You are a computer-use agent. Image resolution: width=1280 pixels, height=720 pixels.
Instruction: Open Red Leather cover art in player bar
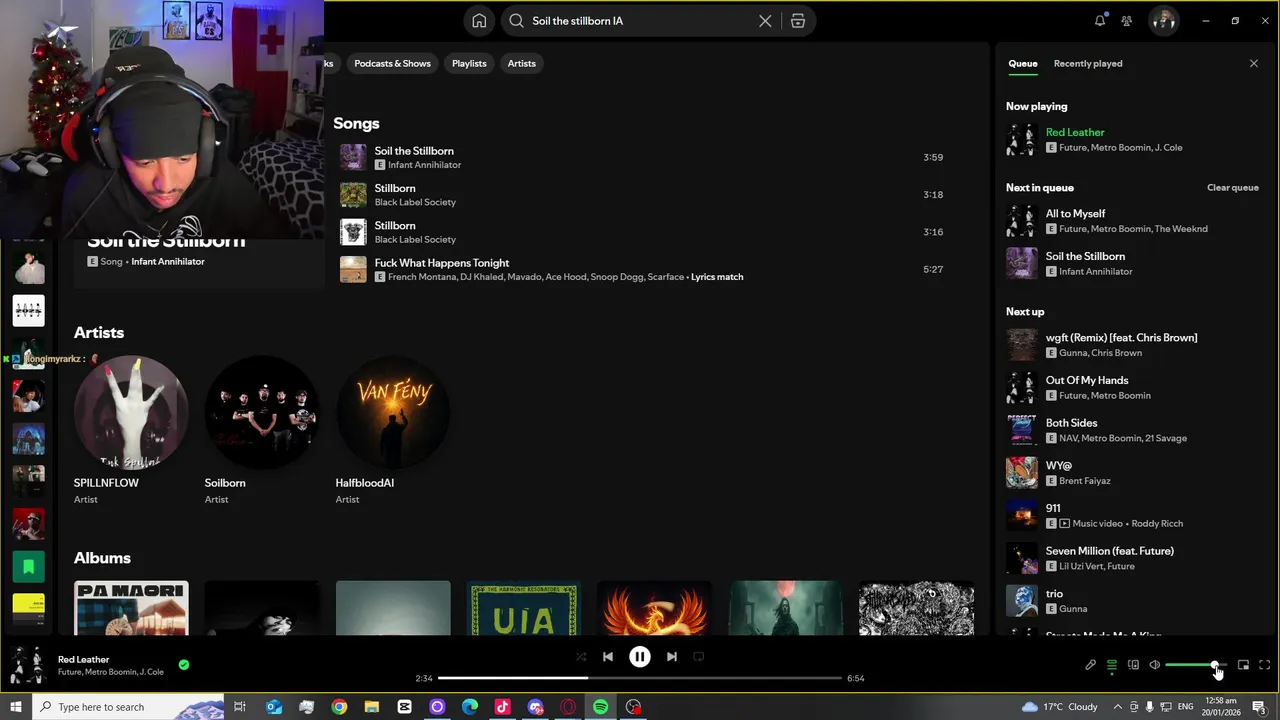coord(27,665)
